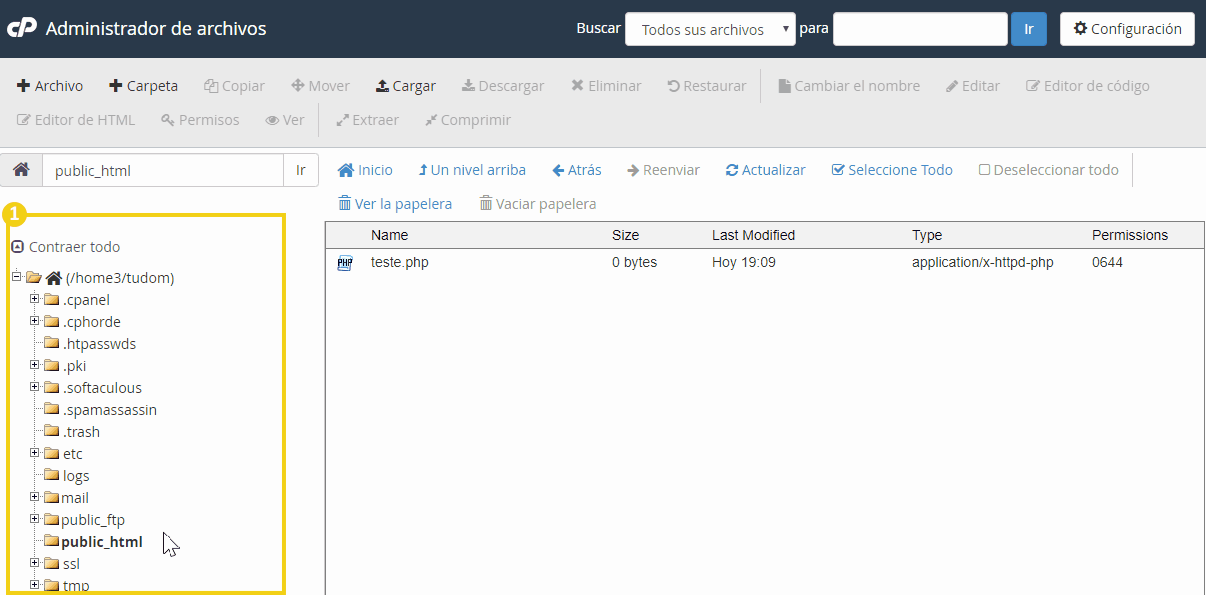1206x595 pixels.
Task: Sort by the Permissions column
Action: click(x=1130, y=235)
